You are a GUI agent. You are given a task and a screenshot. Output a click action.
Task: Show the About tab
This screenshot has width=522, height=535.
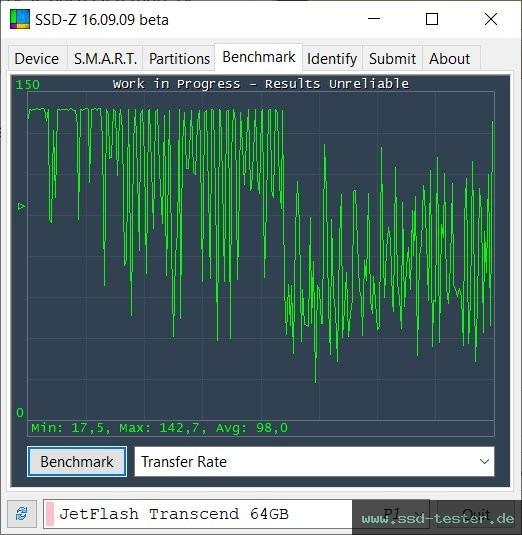click(x=450, y=58)
